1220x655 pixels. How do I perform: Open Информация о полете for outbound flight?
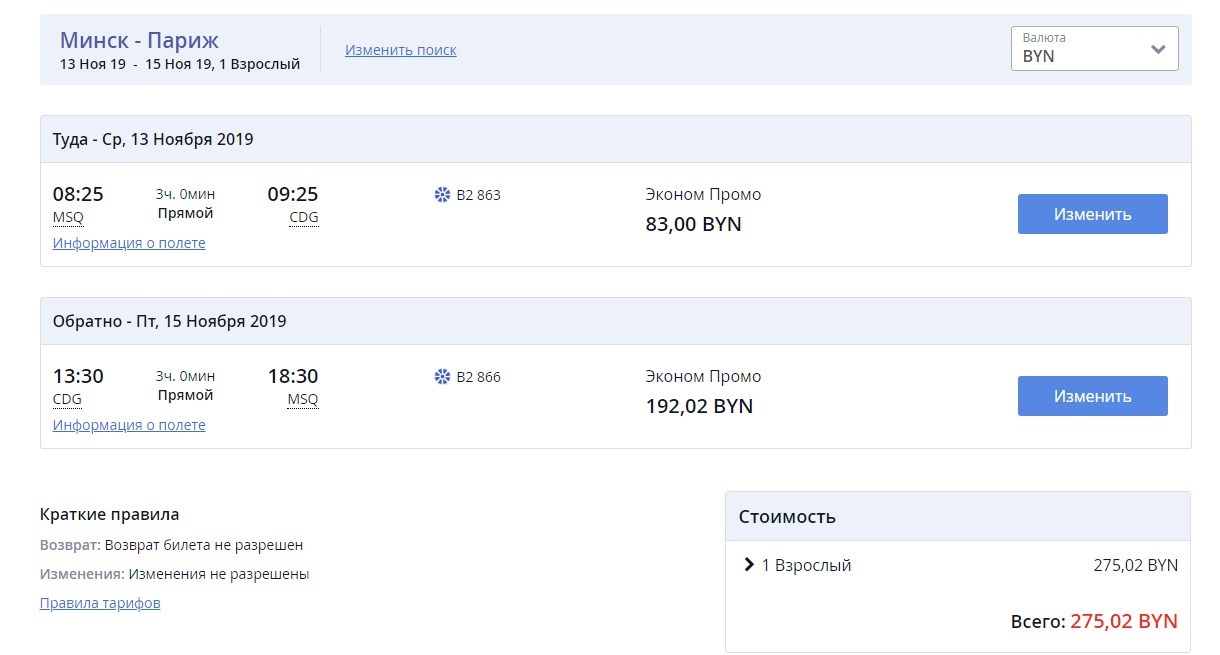pyautogui.click(x=129, y=243)
